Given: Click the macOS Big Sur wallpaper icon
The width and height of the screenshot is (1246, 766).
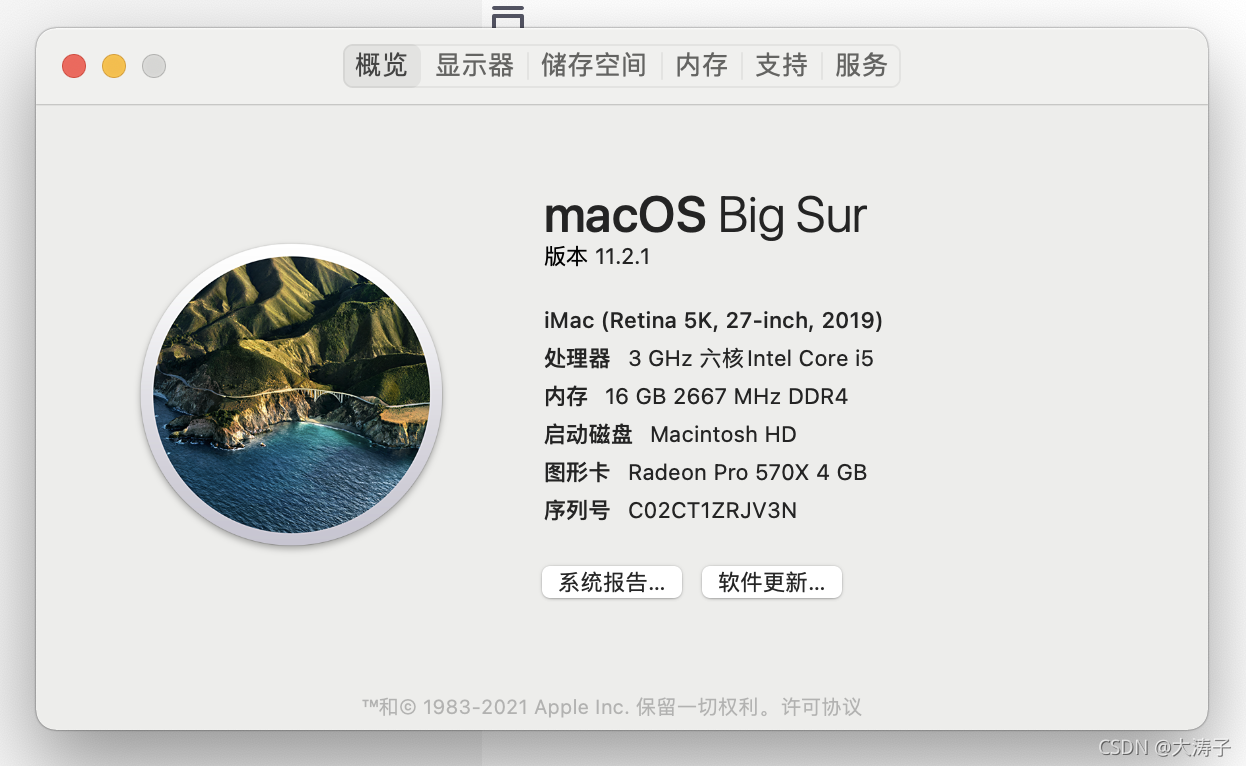Looking at the screenshot, I should [292, 394].
